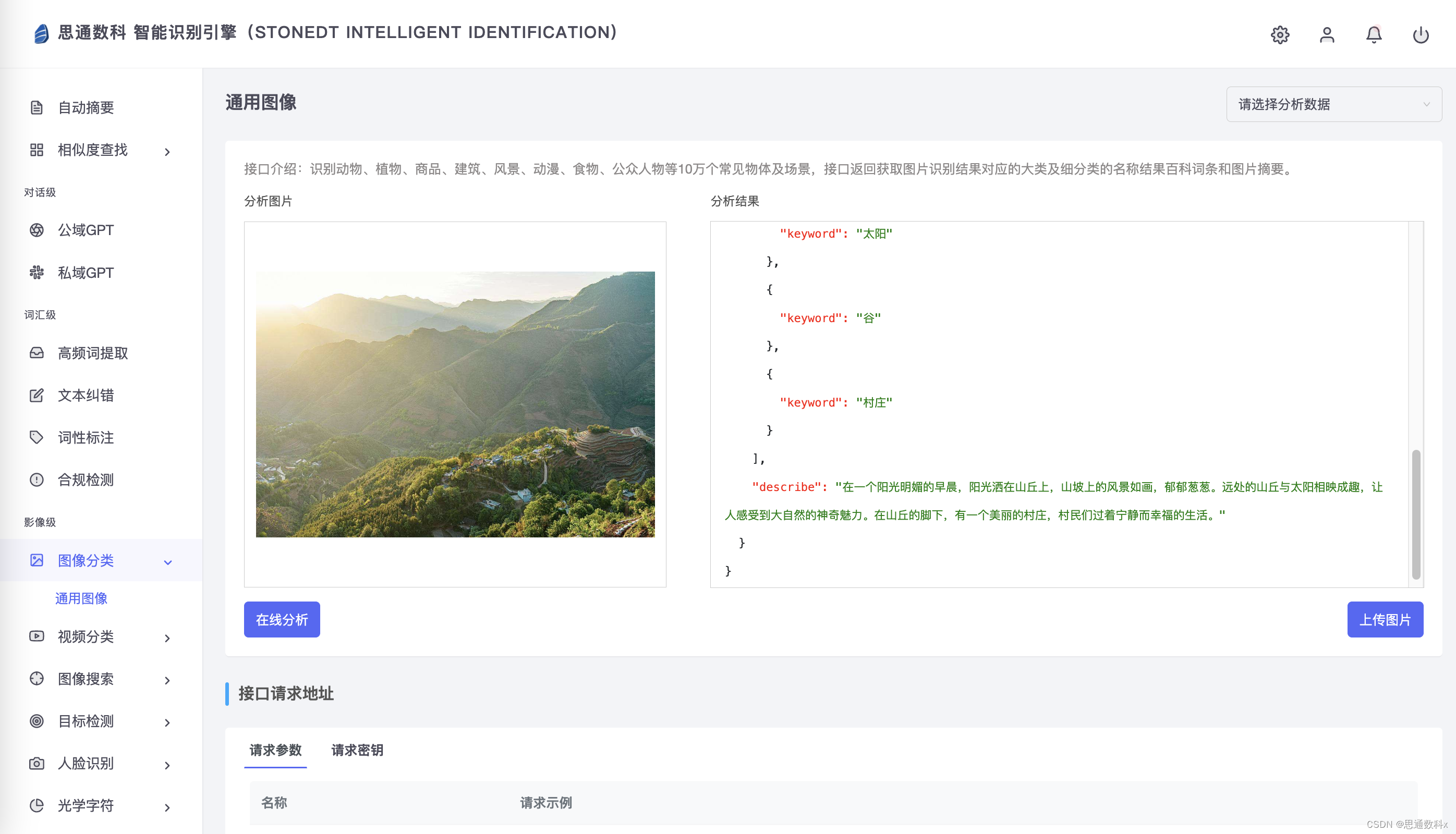The width and height of the screenshot is (1456, 834).
Task: Click the analysis result vertical scrollbar
Action: [x=1416, y=514]
